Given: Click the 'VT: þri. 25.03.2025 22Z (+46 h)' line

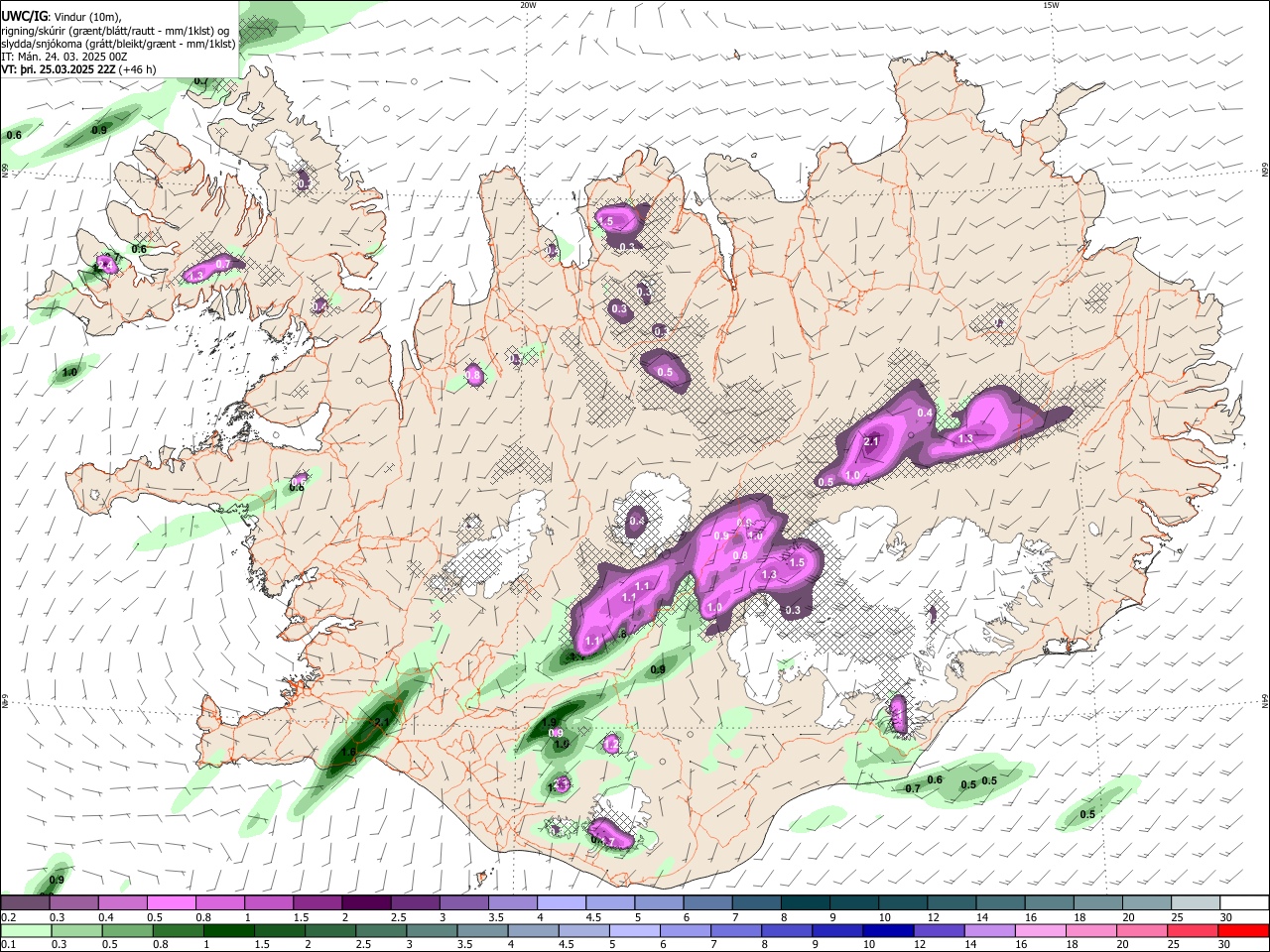Looking at the screenshot, I should [78, 69].
